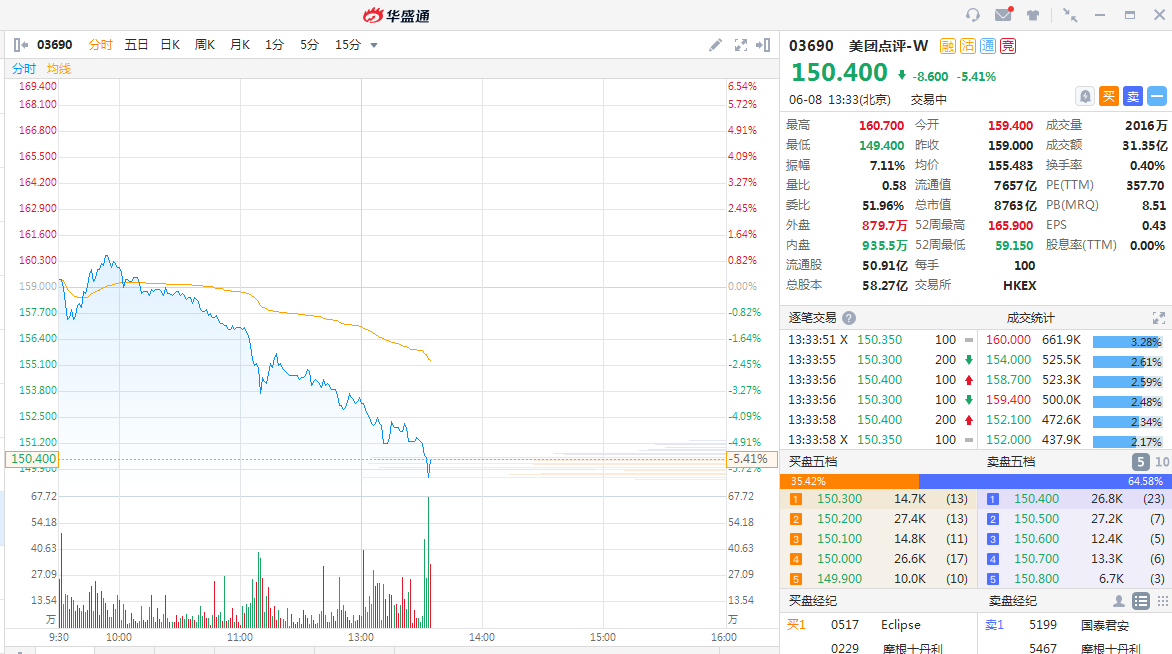1172x654 pixels.
Task: Show 5 levels of order depth
Action: pos(1140,462)
